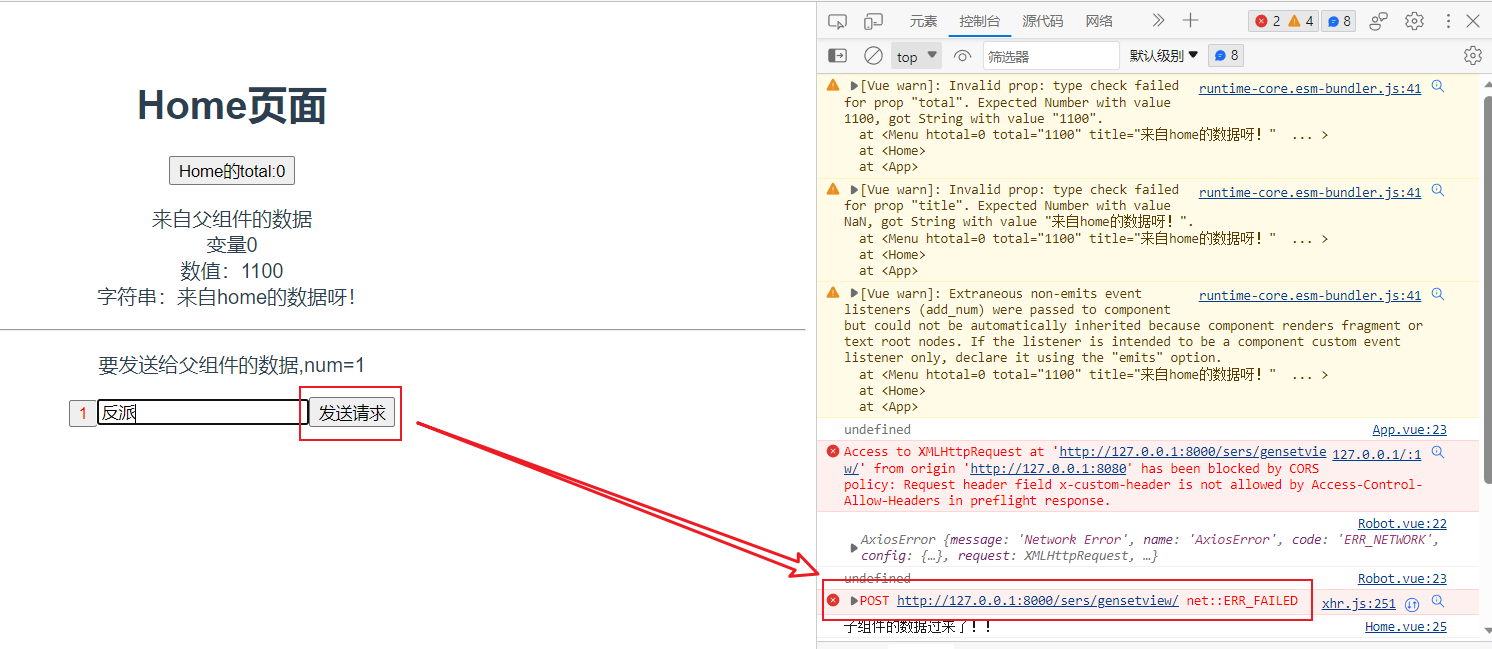Activate the inspect element picker icon
The width and height of the screenshot is (1492, 649).
point(838,21)
